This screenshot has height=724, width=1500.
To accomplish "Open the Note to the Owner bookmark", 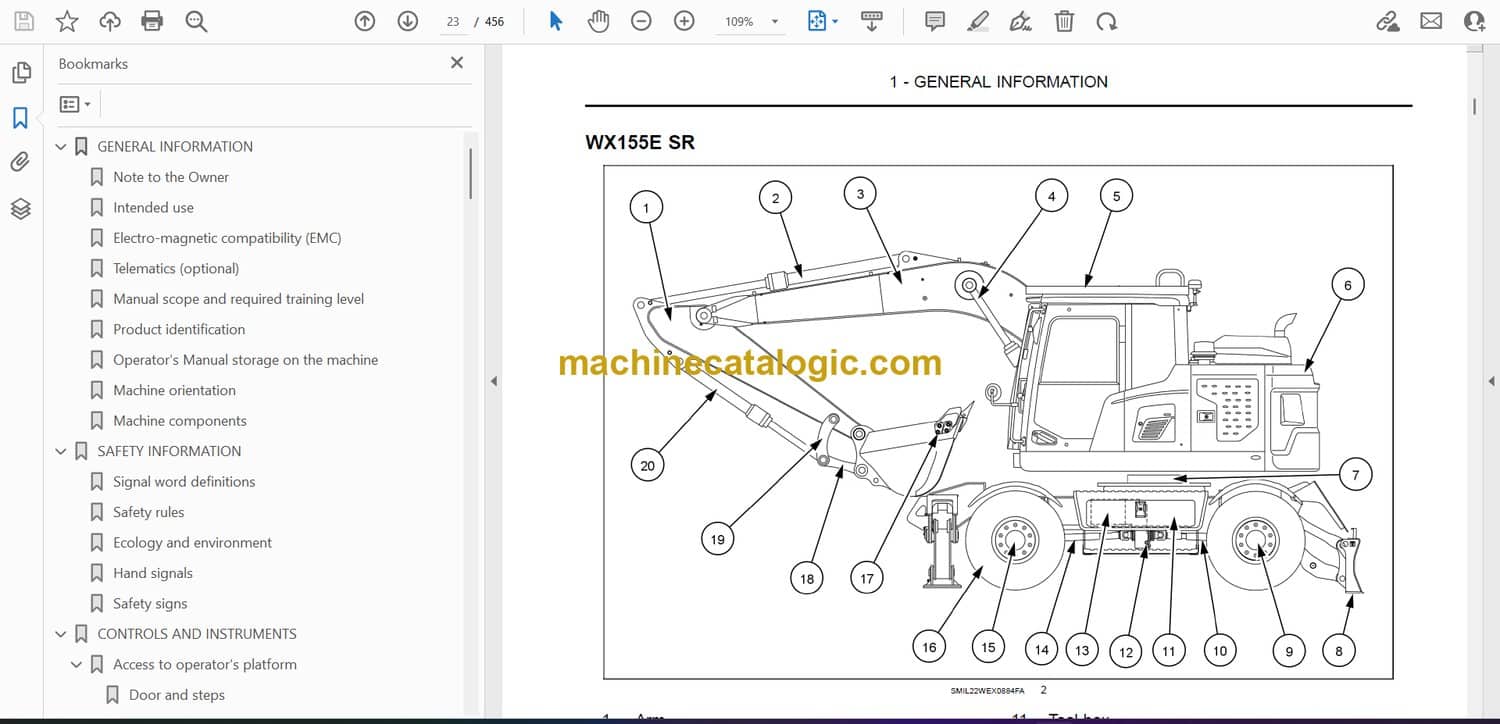I will click(171, 177).
